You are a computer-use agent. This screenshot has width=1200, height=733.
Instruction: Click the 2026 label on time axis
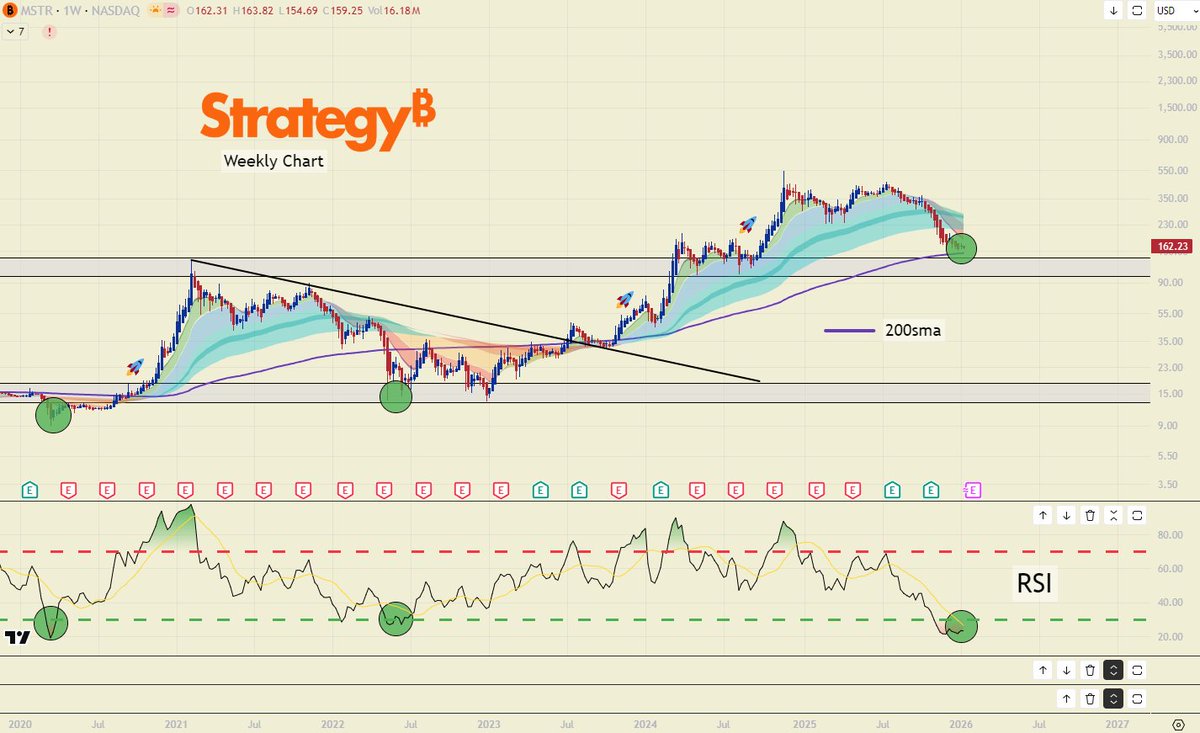coord(961,722)
